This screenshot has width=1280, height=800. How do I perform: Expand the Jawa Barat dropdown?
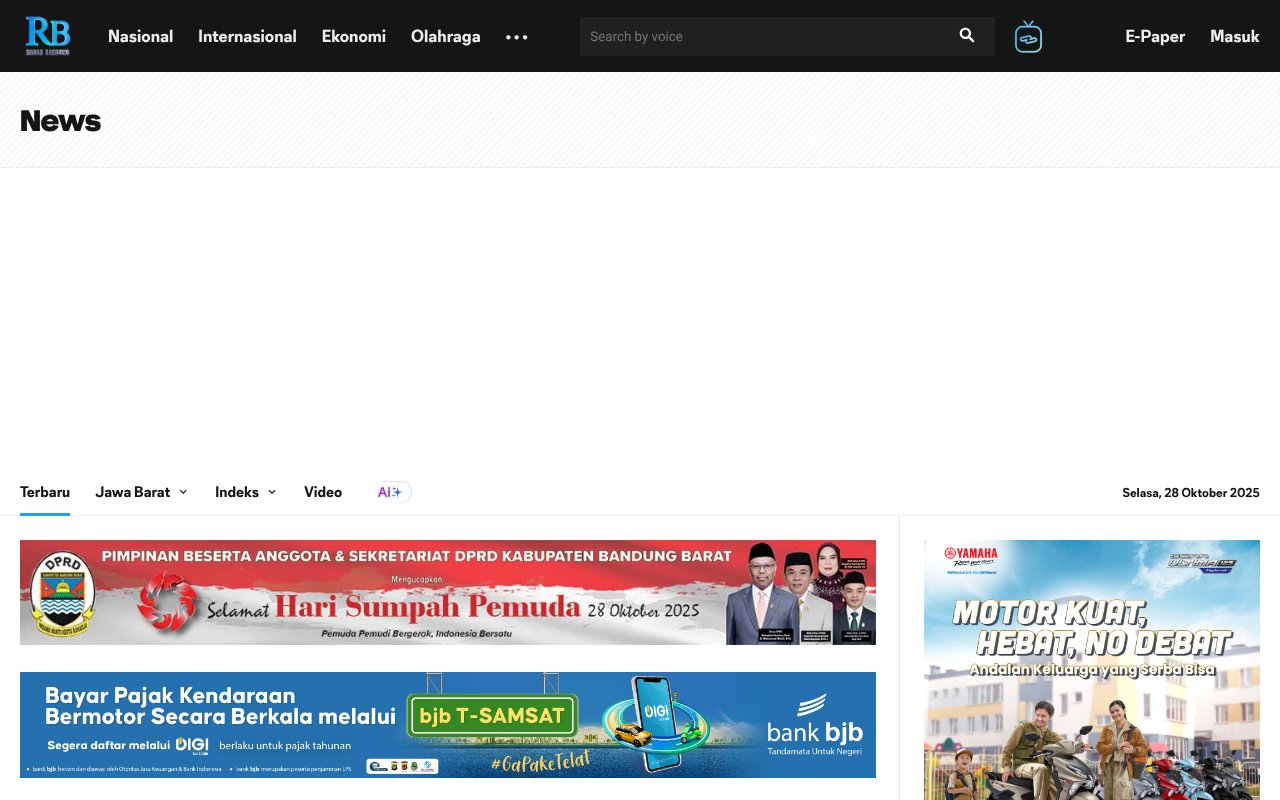coord(140,491)
